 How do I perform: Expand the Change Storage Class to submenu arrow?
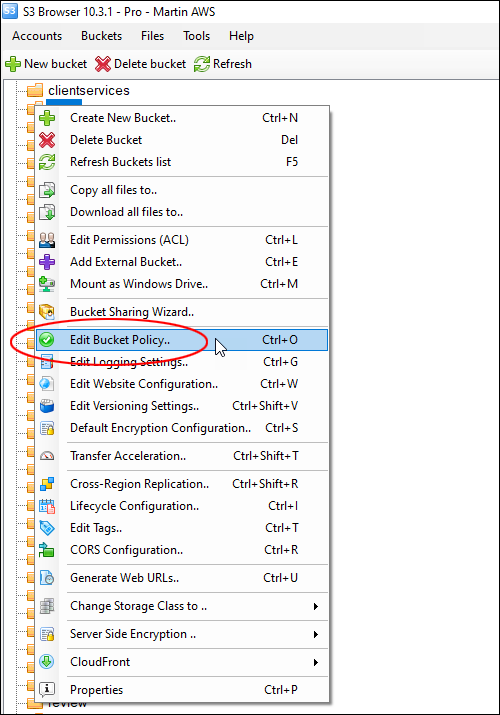coord(315,606)
